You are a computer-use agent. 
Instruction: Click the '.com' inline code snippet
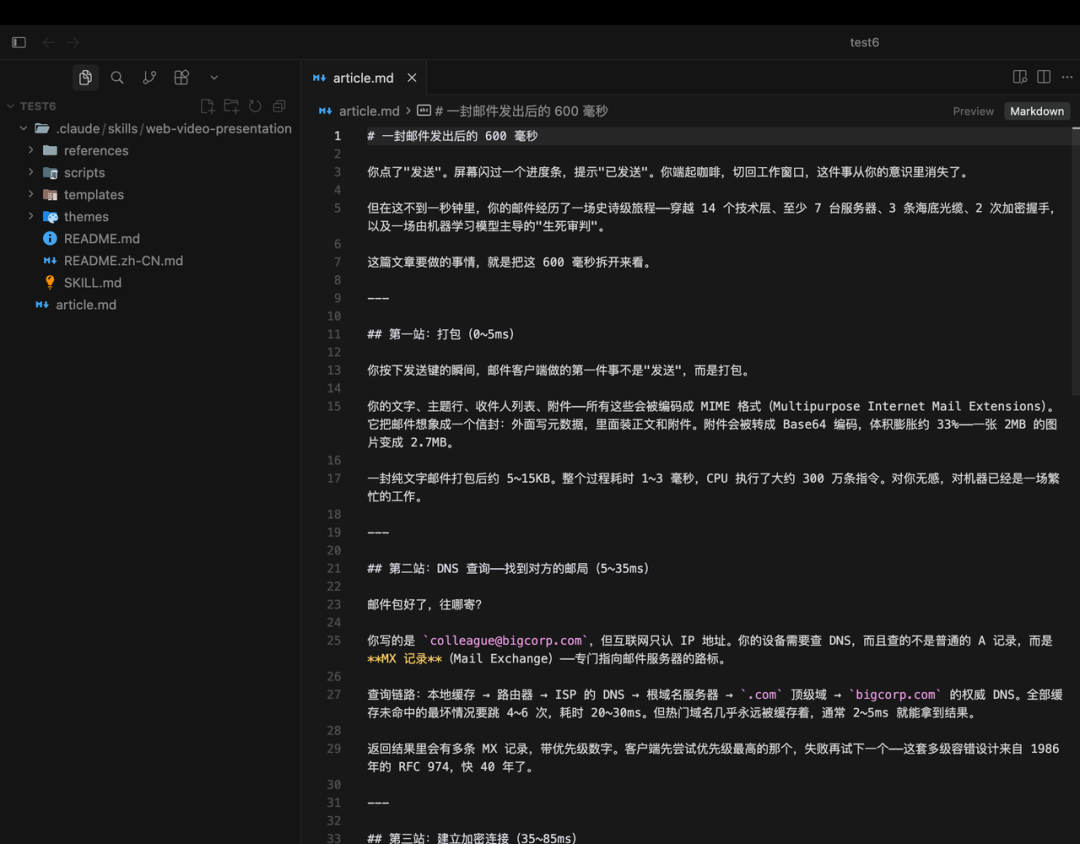point(761,694)
